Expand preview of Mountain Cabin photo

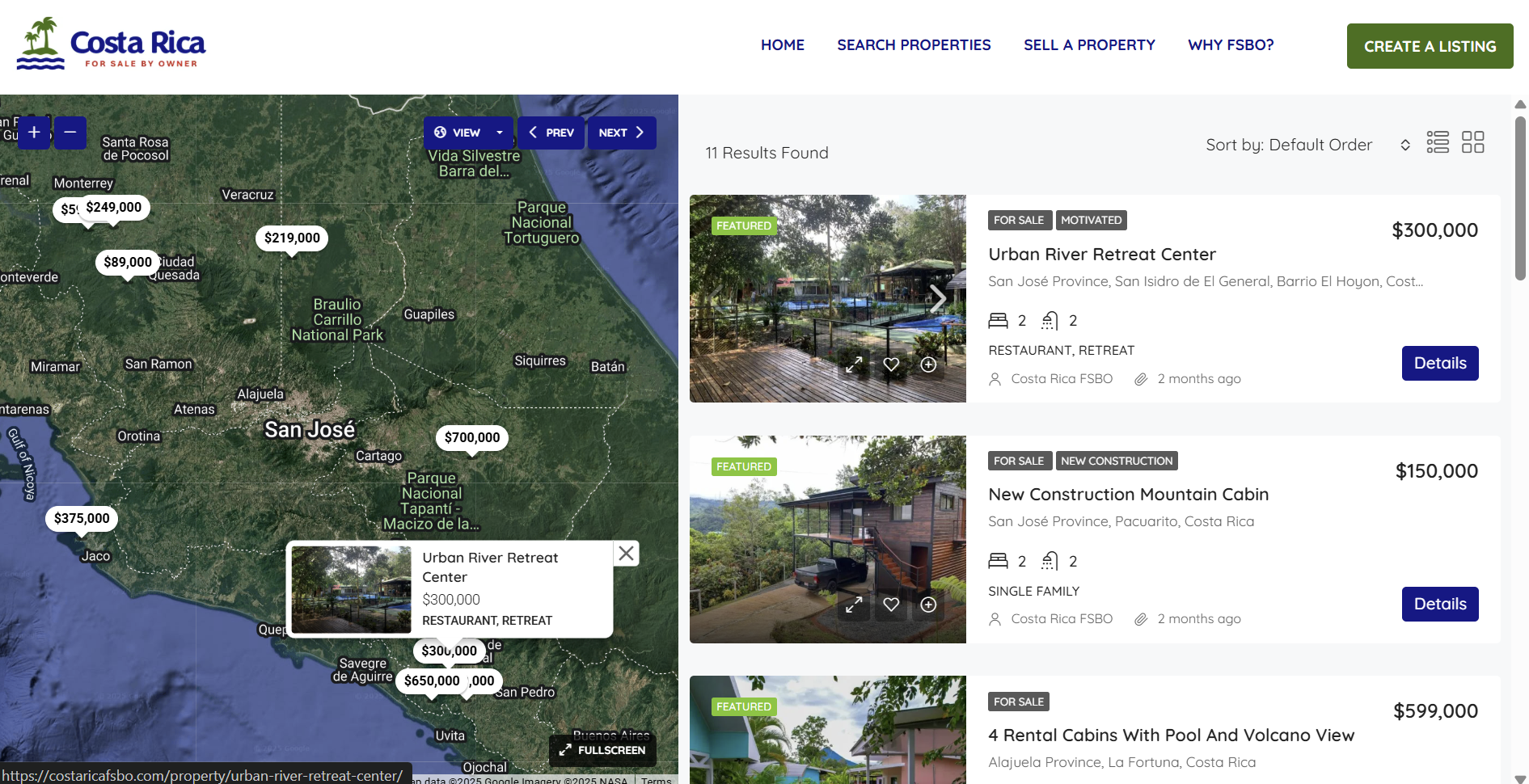pyautogui.click(x=854, y=605)
